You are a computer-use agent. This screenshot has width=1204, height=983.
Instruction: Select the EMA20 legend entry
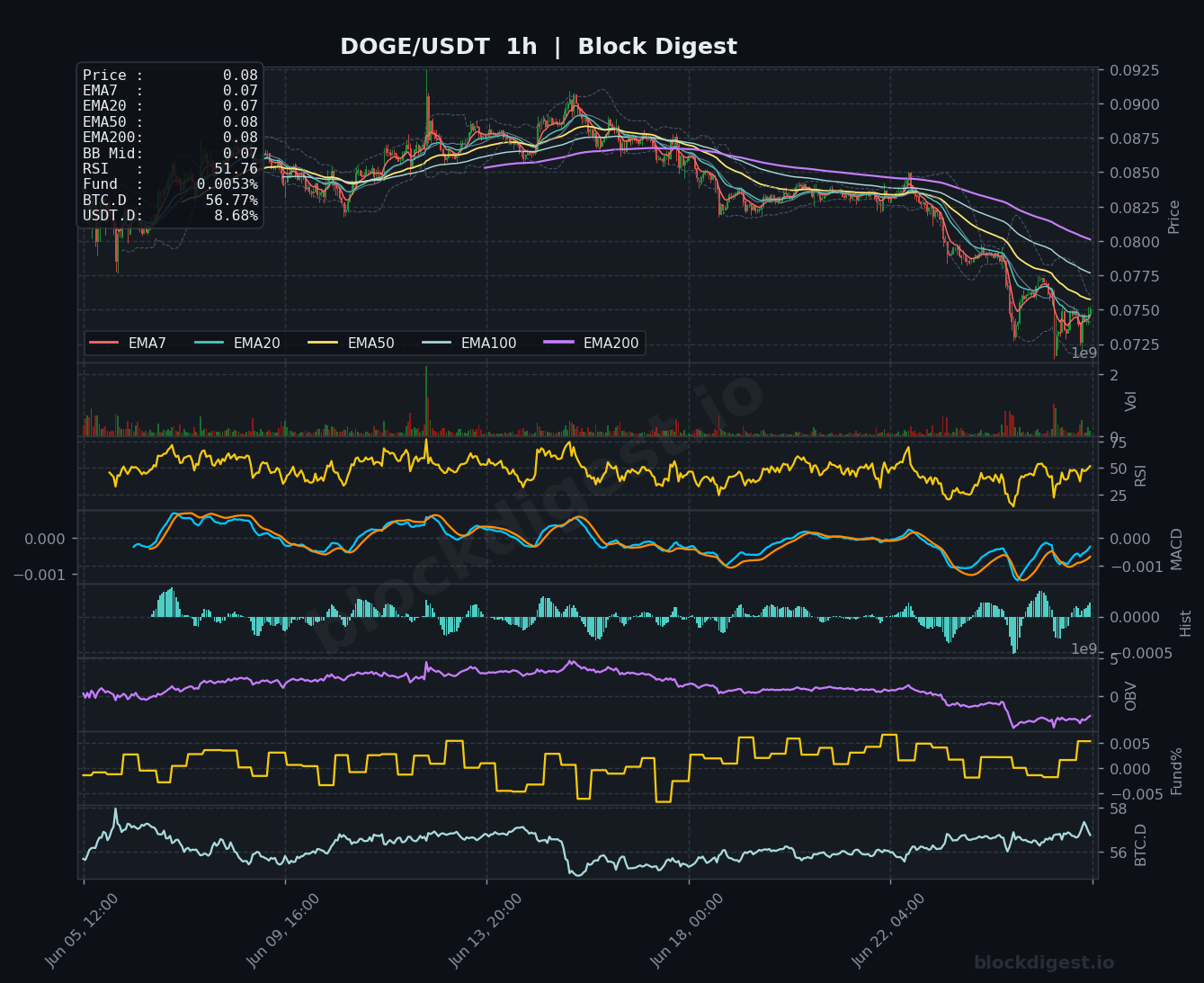click(237, 343)
